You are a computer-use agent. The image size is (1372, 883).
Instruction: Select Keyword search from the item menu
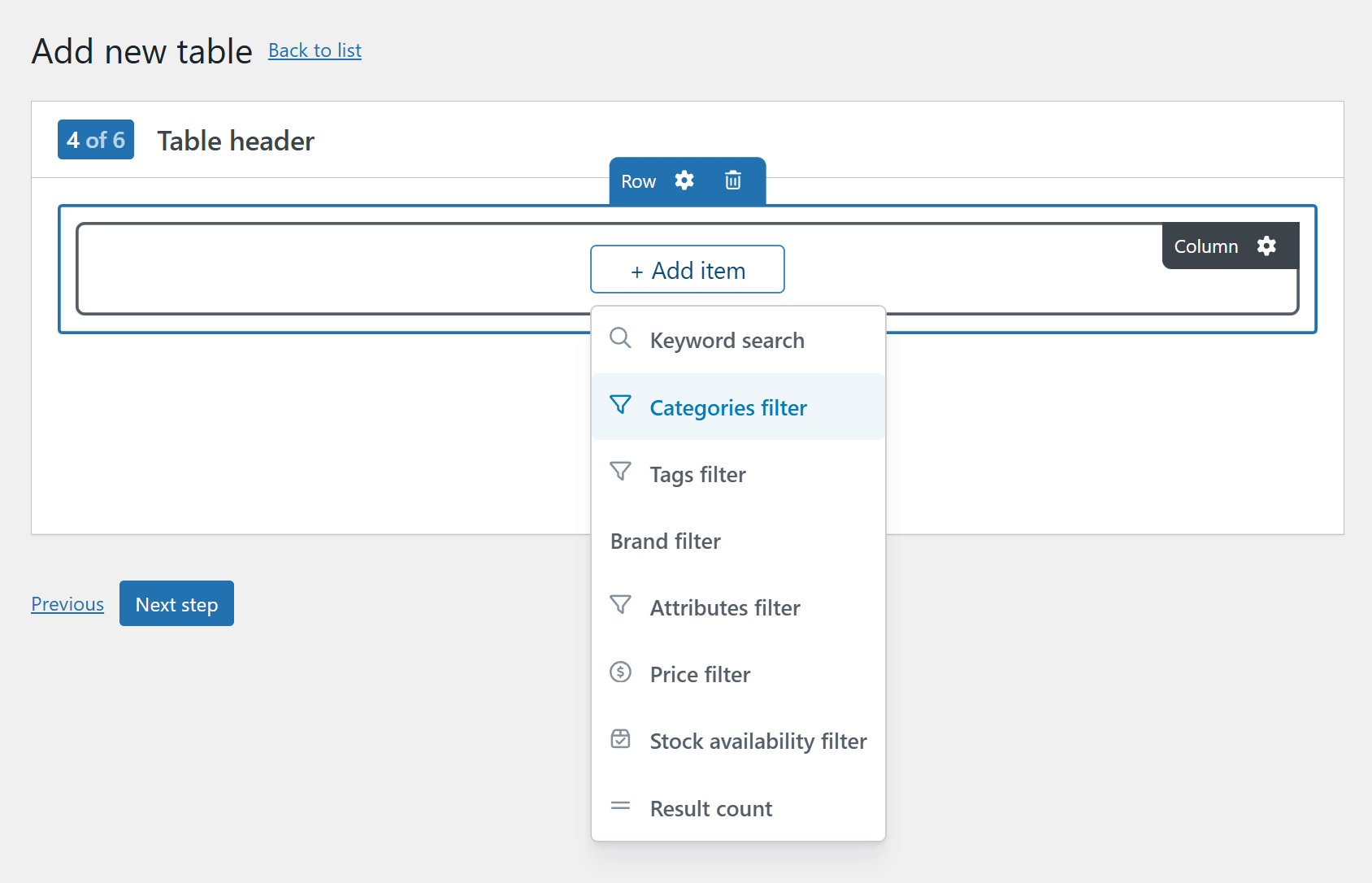tap(727, 340)
